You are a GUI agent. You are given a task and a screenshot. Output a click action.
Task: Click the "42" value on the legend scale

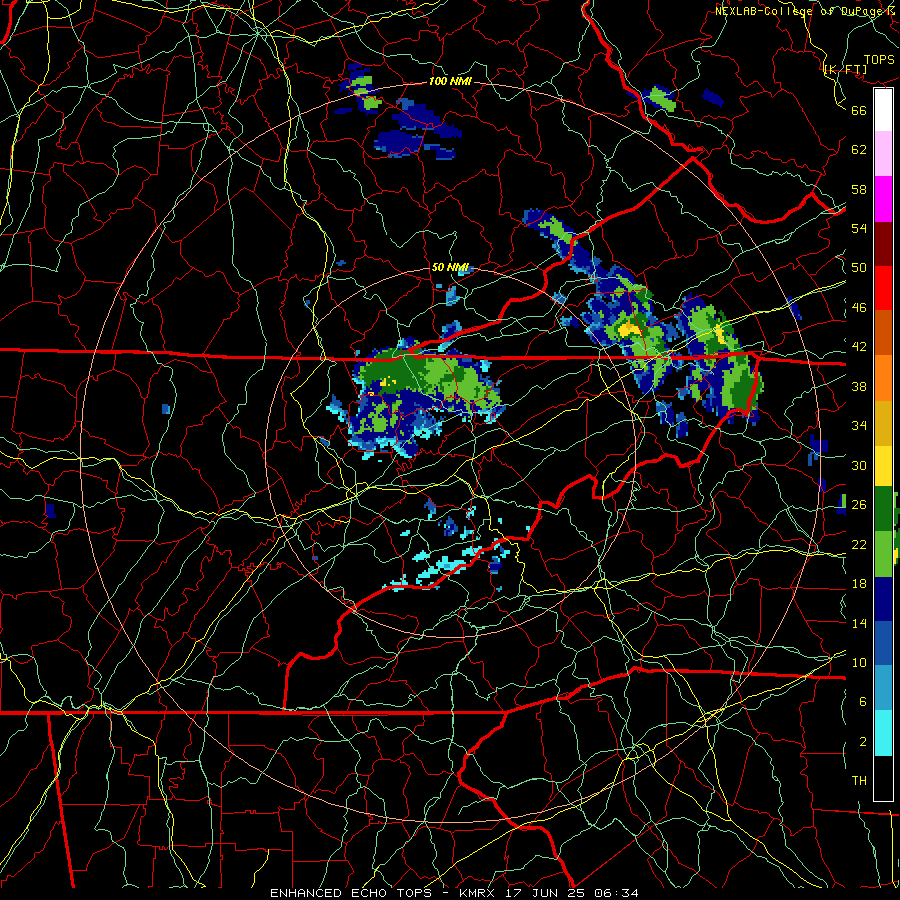pos(859,347)
